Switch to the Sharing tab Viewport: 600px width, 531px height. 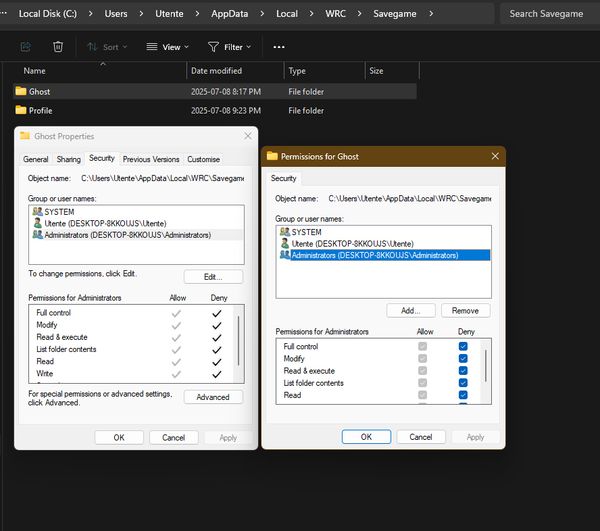point(69,159)
